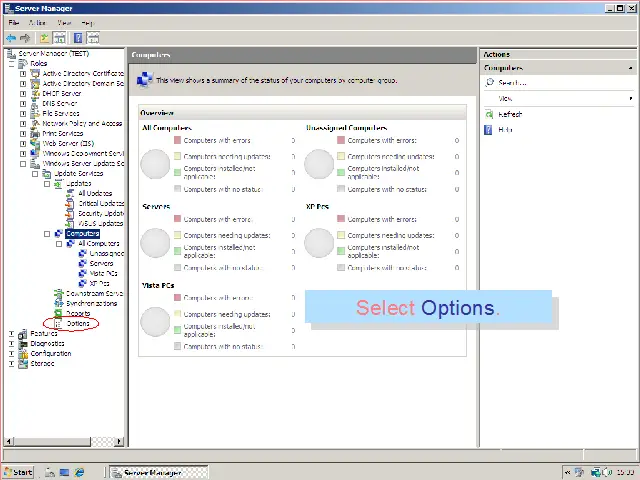Select the Computers tree node
The image size is (640, 480).
[82, 233]
